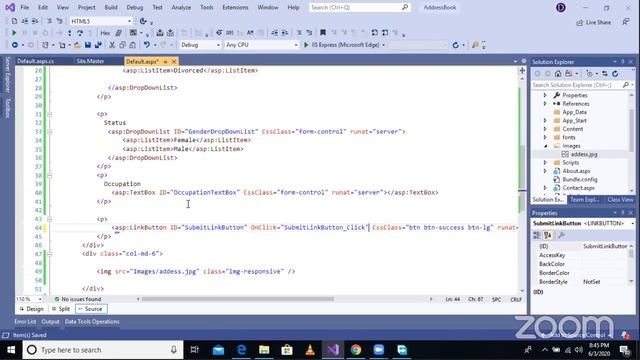Click the Search Solution Explorer input field
The image size is (640, 360).
coord(576,85)
